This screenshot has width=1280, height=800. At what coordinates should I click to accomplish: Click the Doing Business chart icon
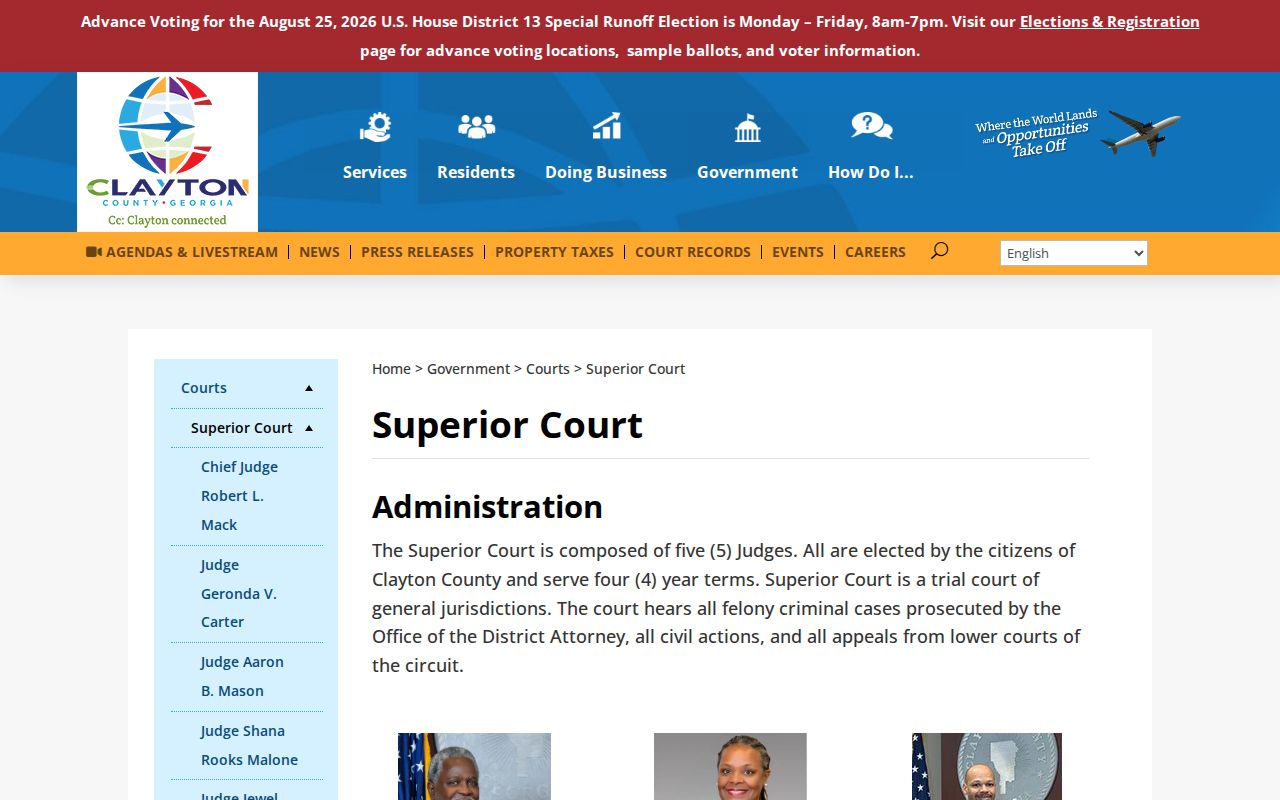tap(606, 126)
